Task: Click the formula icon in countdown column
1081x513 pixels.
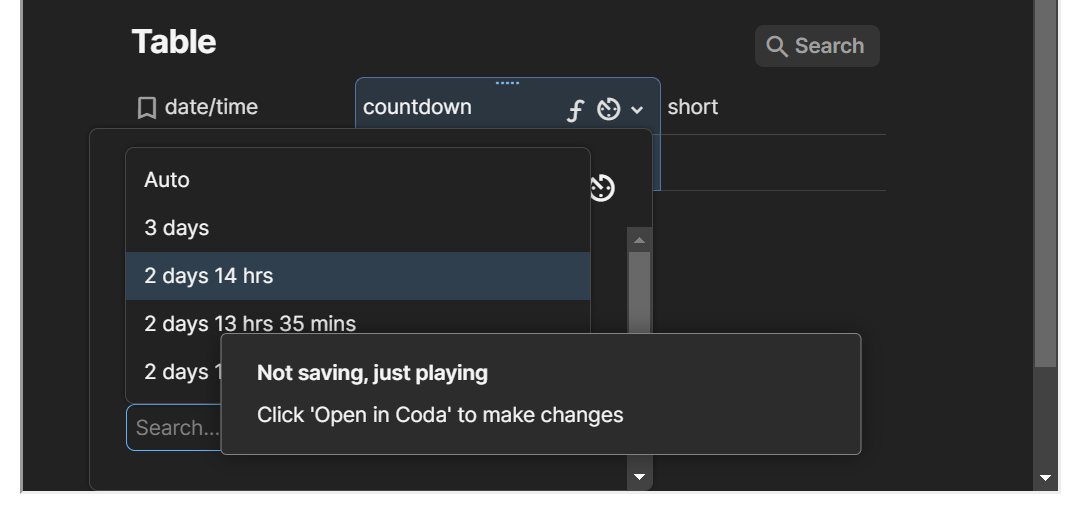Action: pos(575,110)
